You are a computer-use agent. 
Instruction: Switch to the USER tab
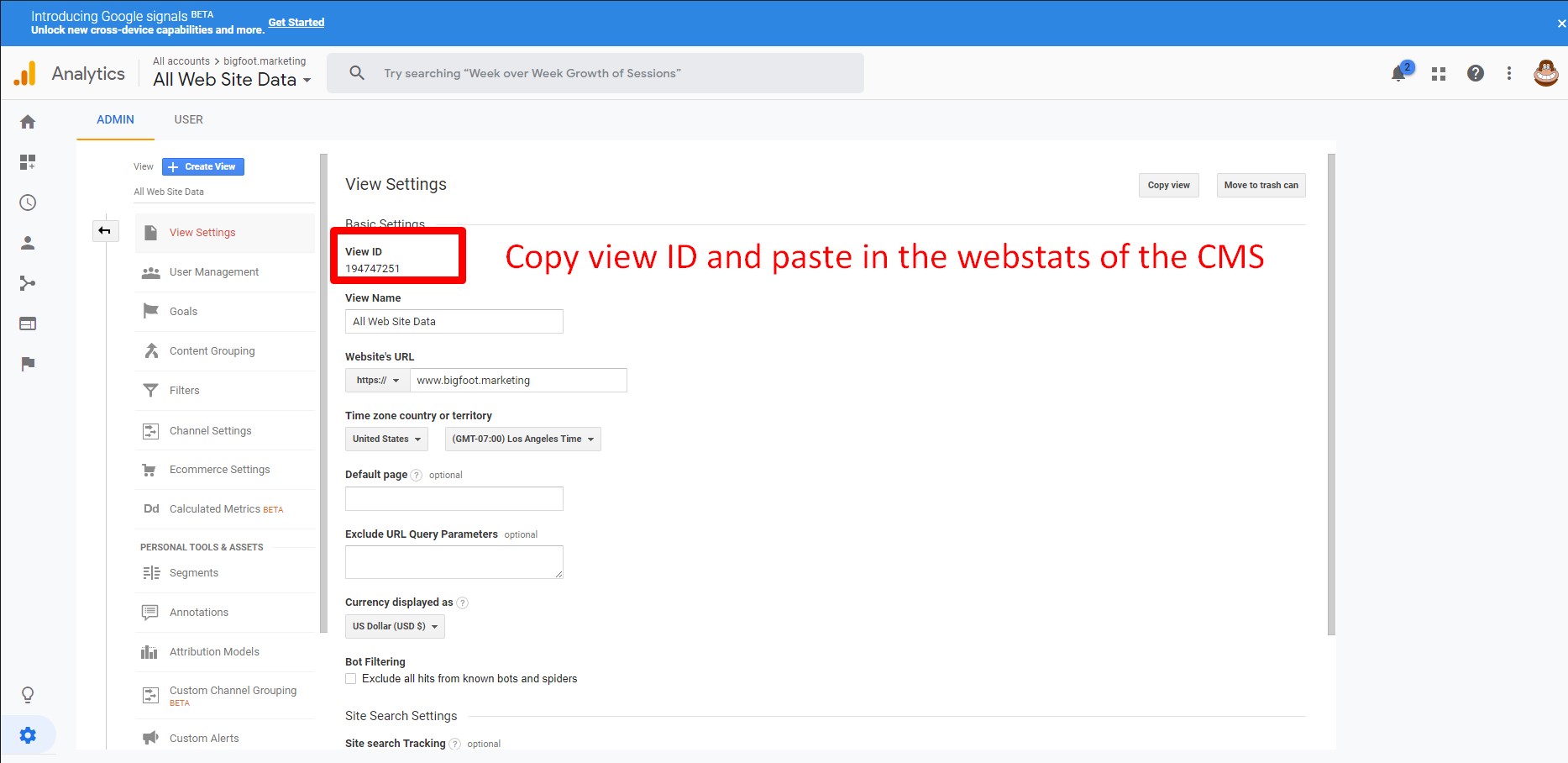tap(188, 119)
